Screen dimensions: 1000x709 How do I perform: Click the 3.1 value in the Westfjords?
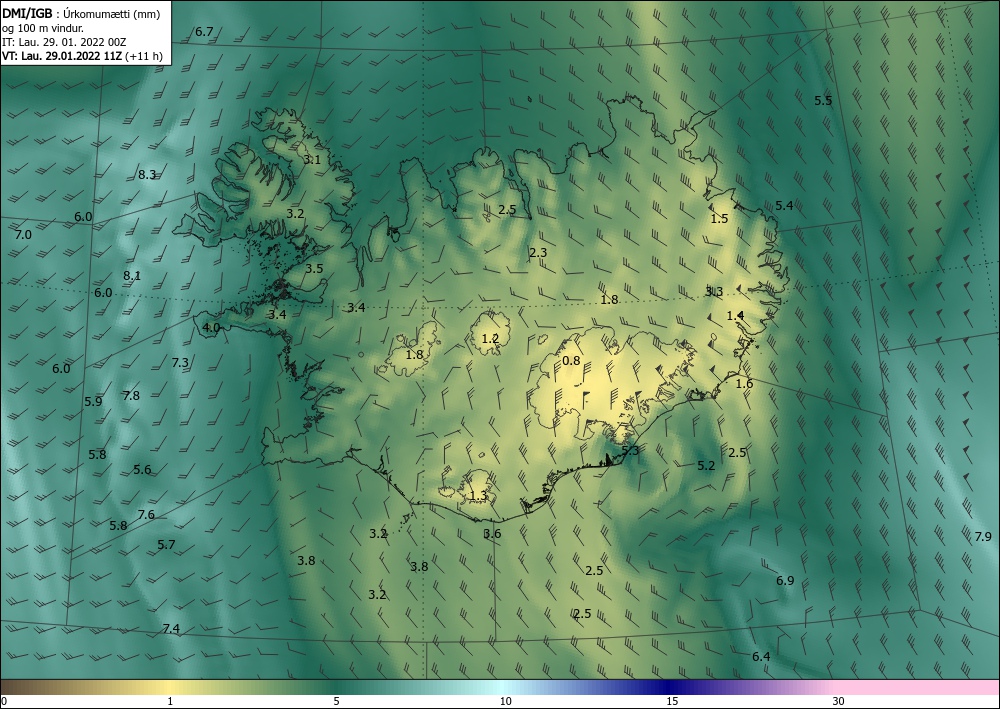point(312,160)
